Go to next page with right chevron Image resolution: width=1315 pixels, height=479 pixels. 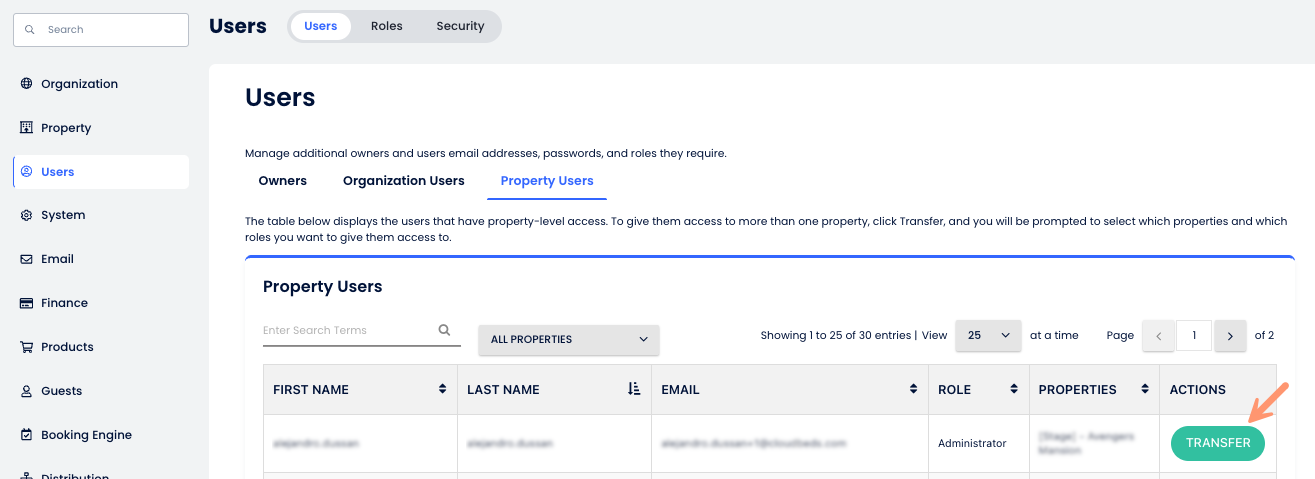1230,336
